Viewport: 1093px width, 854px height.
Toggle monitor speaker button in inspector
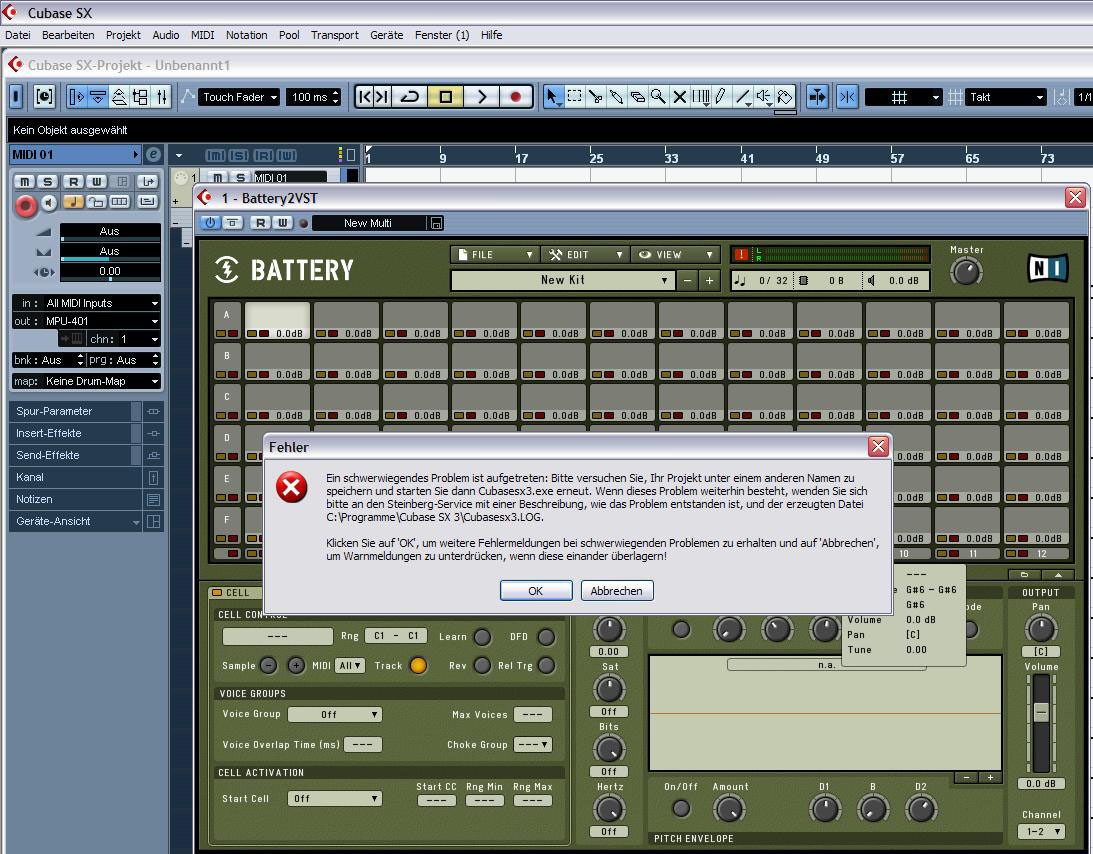[x=49, y=202]
